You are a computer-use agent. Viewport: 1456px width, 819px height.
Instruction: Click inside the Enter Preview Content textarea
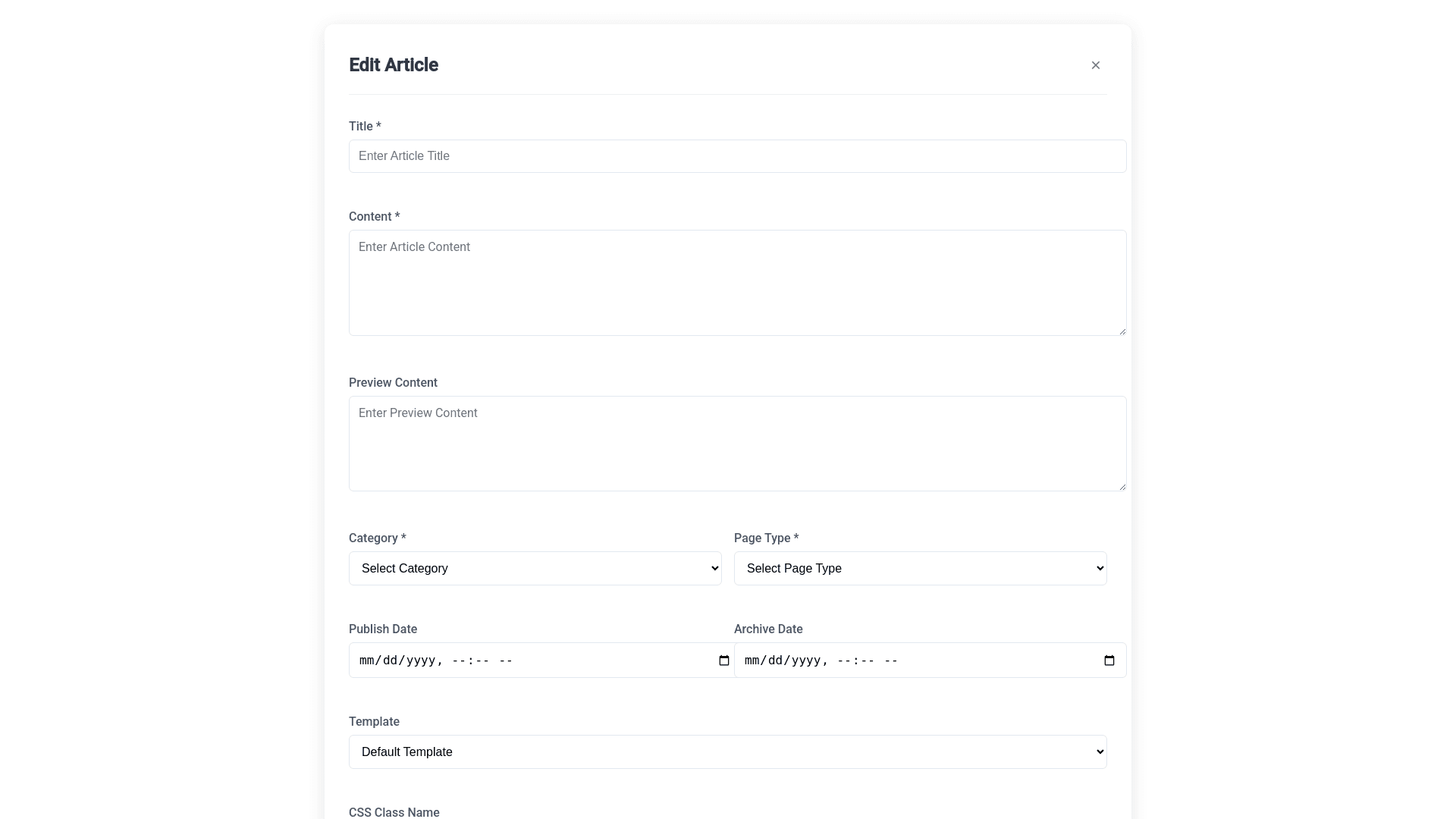pyautogui.click(x=737, y=444)
